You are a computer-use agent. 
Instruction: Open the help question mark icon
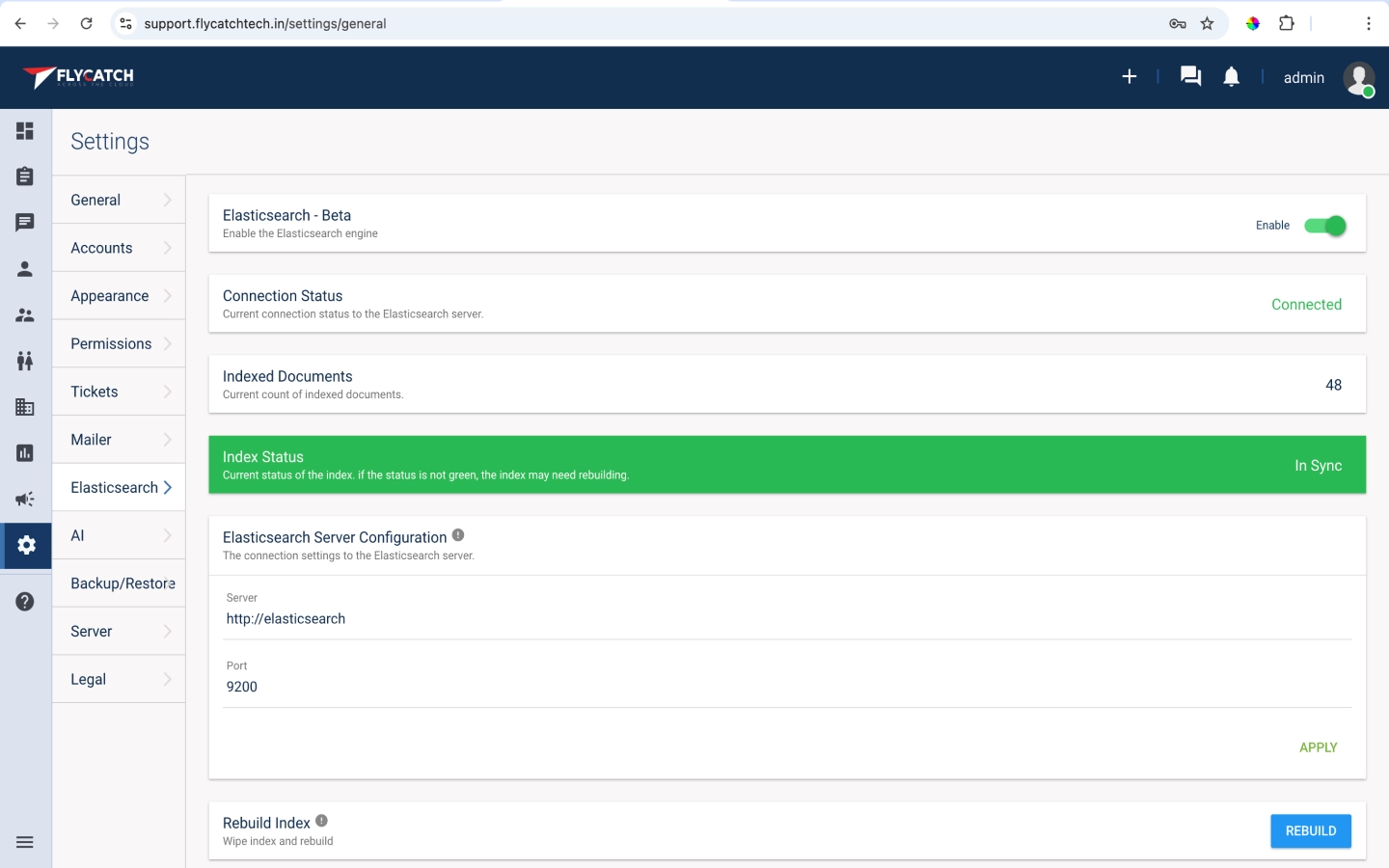click(x=25, y=602)
